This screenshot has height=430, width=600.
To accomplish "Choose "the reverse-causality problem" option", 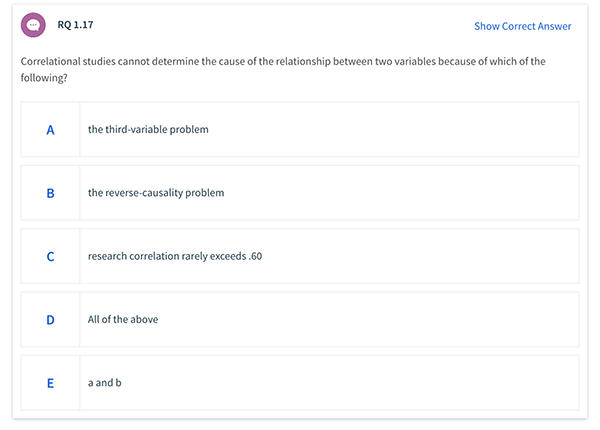I will (156, 193).
